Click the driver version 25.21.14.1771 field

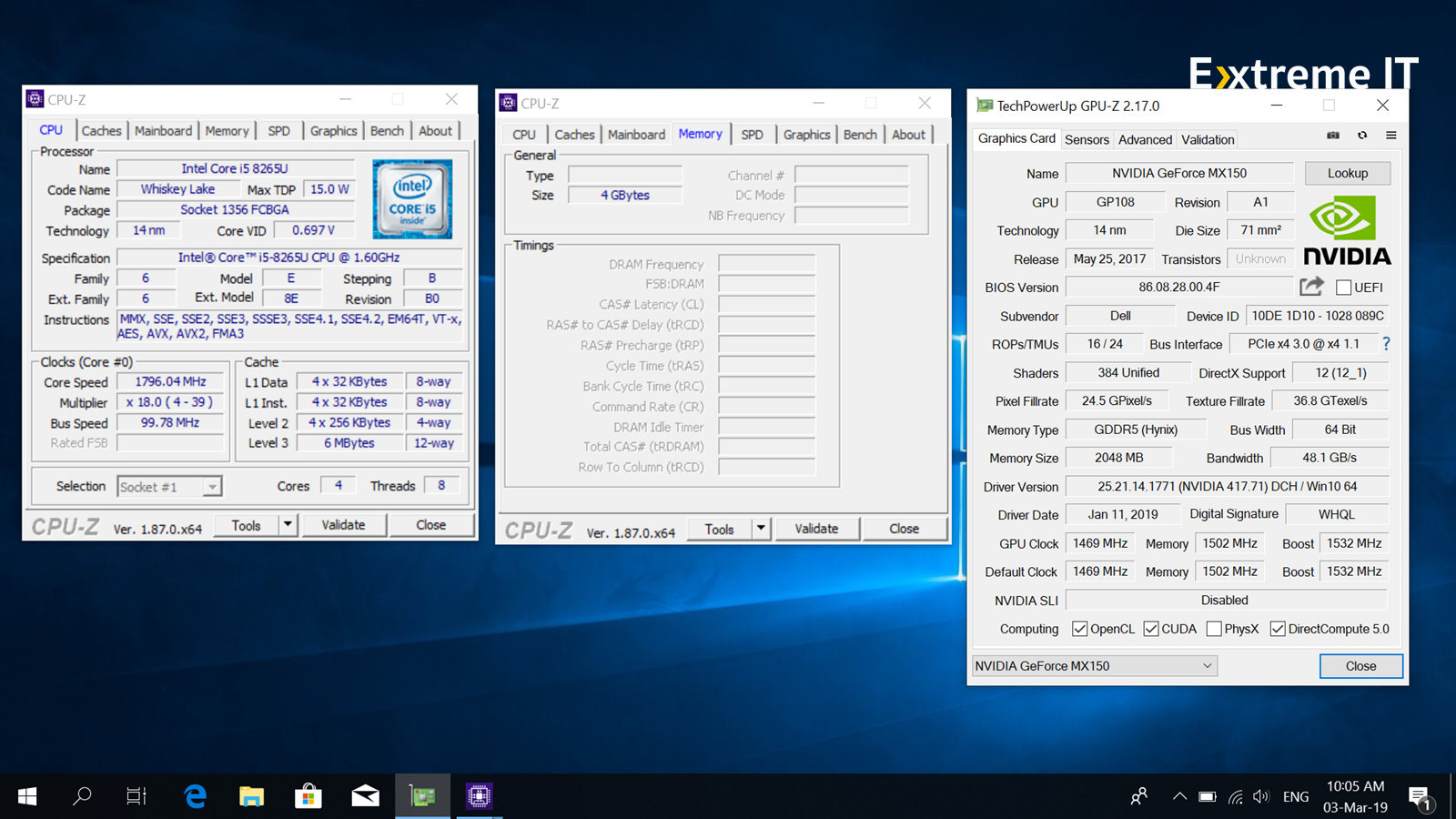[x=1227, y=487]
